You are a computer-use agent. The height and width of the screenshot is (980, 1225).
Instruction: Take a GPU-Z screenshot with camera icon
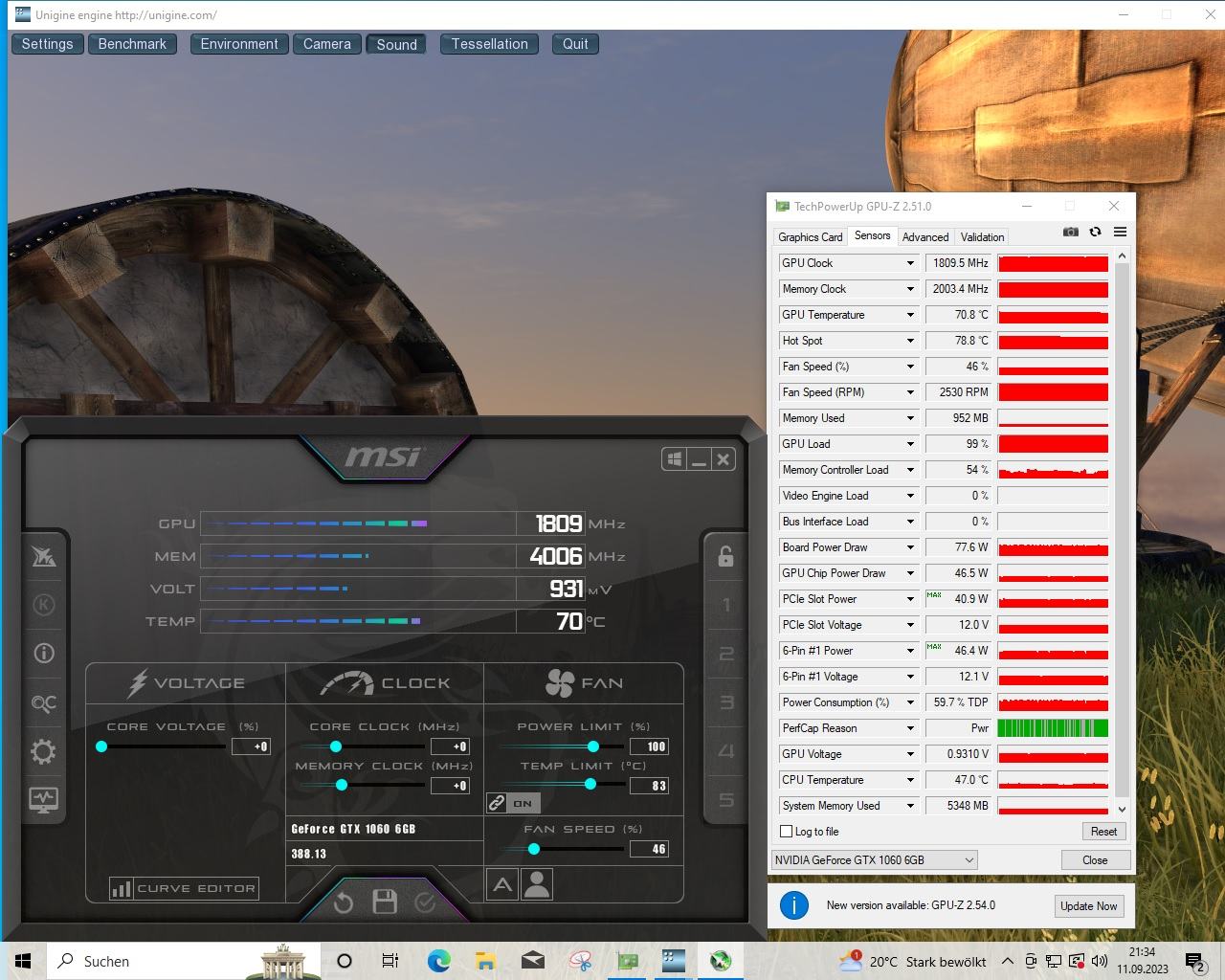1071,232
